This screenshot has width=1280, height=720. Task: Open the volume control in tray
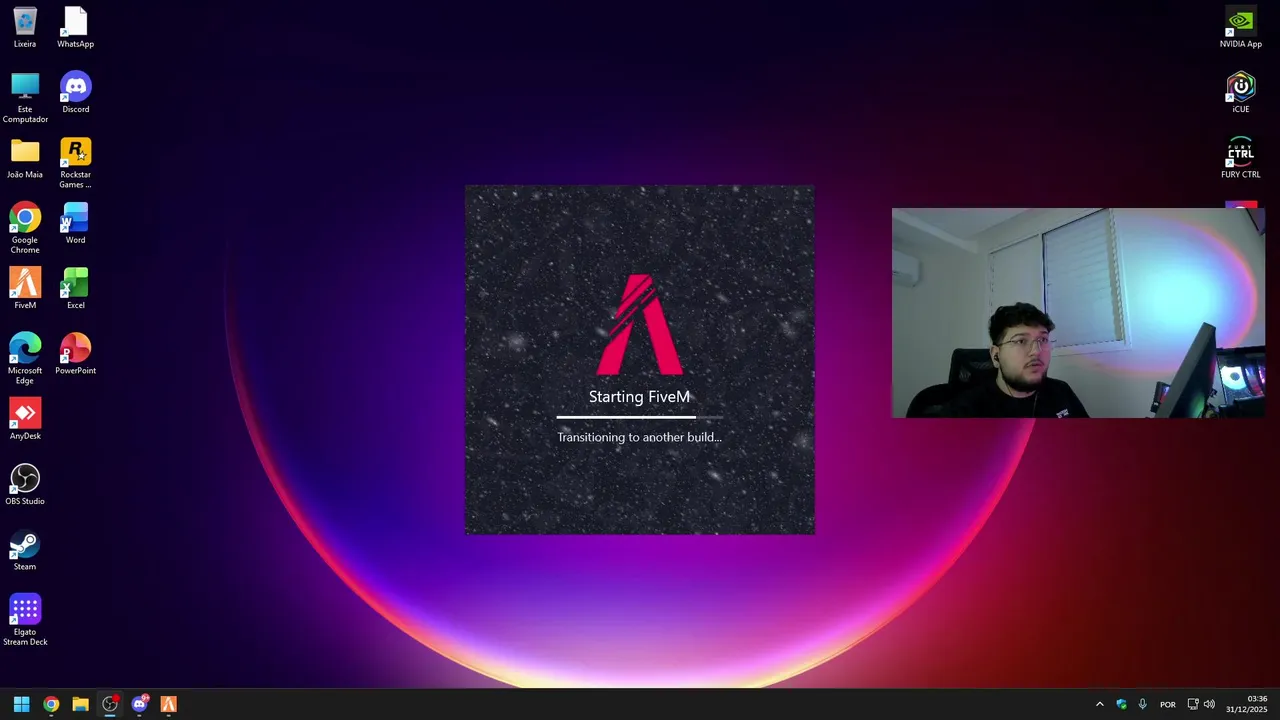tap(1209, 704)
